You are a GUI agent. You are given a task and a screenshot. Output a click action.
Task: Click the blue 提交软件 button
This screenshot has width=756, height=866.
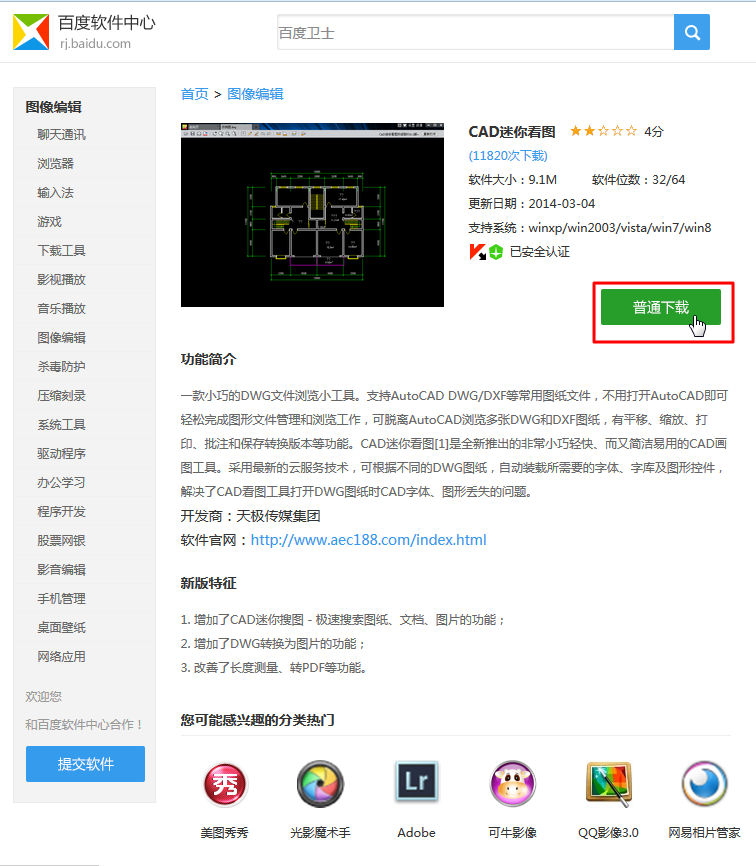[x=86, y=764]
